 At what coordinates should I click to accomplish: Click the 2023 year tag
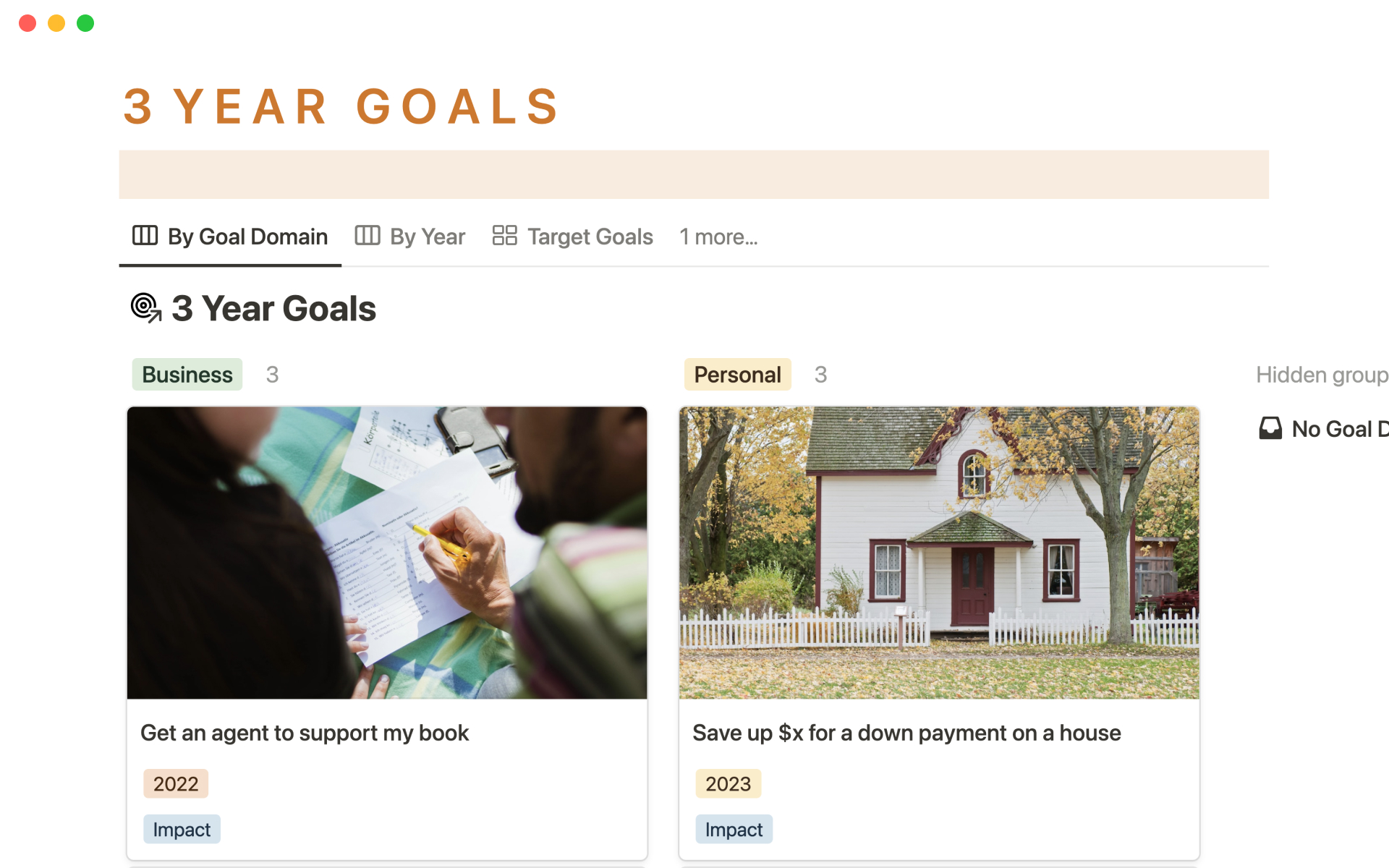728,783
